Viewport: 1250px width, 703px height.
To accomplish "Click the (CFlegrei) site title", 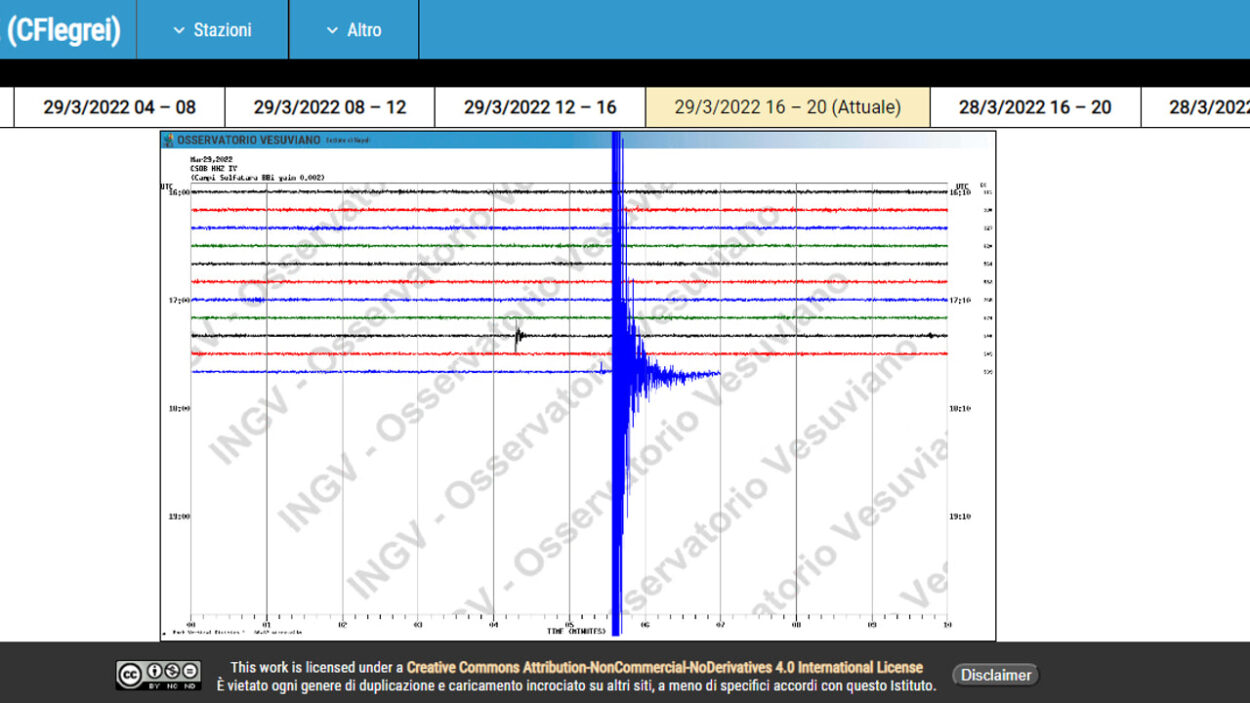I will [64, 30].
